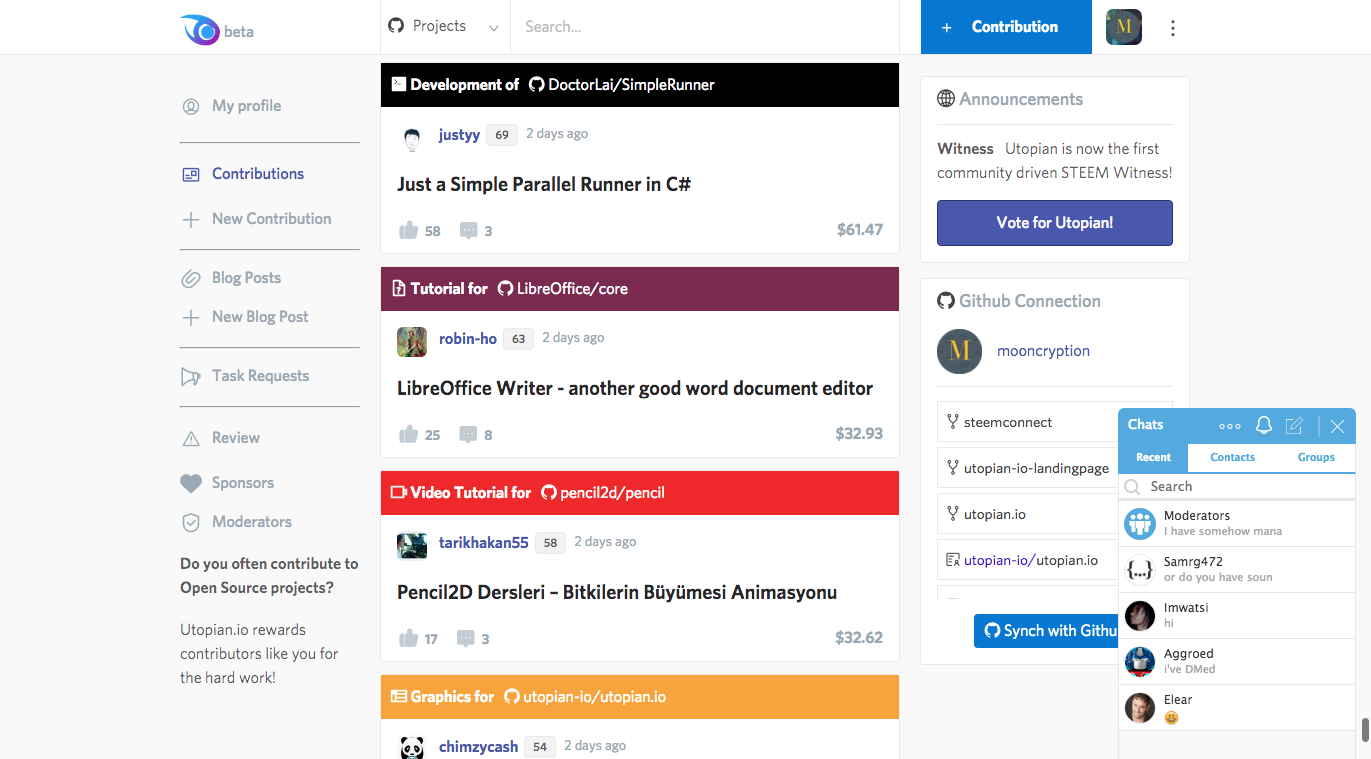Click the Review warning icon in sidebar
The width and height of the screenshot is (1371, 759).
(x=191, y=438)
